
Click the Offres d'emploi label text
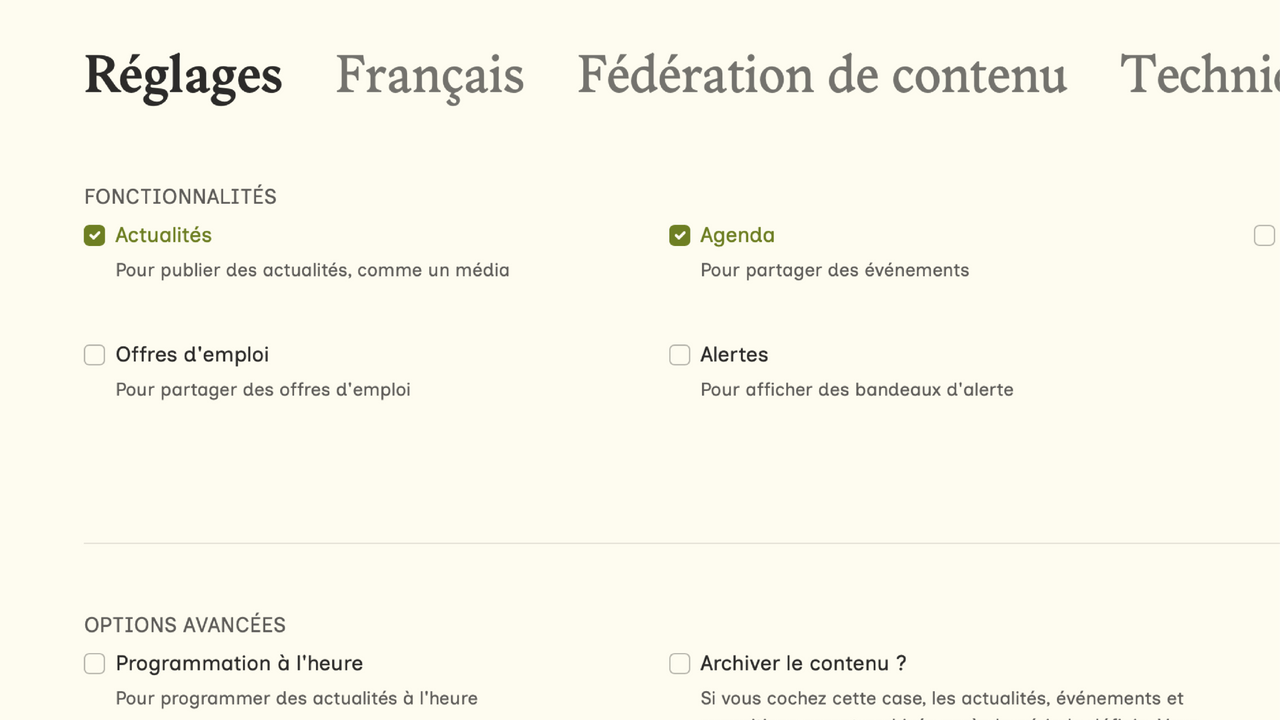192,355
